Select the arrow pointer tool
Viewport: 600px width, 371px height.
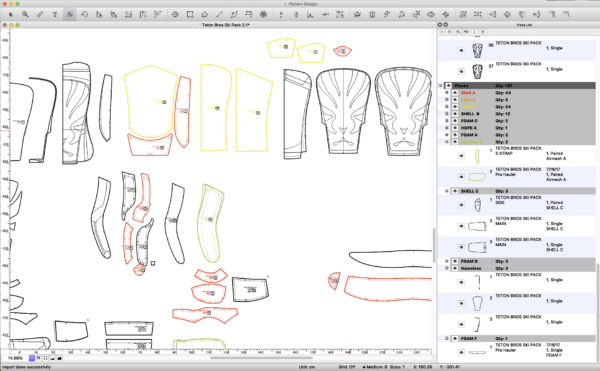point(10,15)
